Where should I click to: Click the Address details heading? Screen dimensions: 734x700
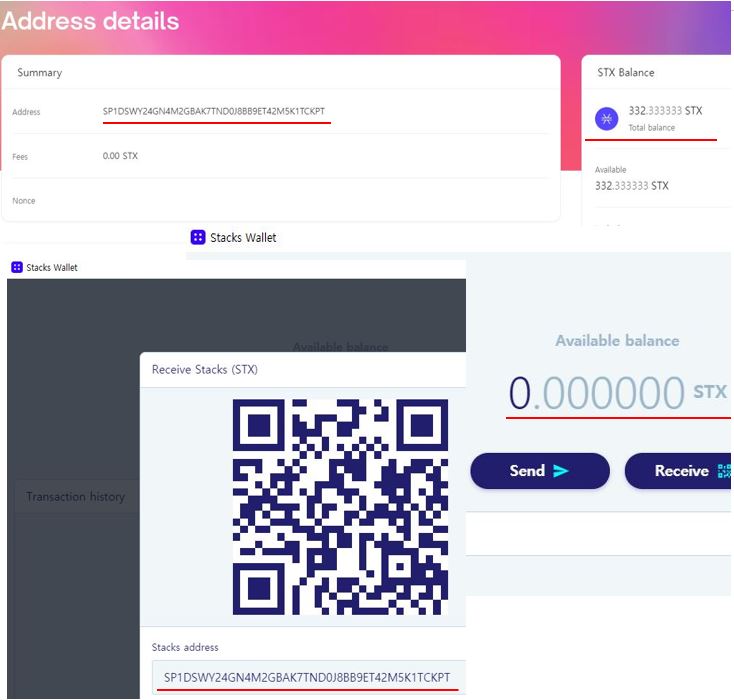(x=90, y=21)
